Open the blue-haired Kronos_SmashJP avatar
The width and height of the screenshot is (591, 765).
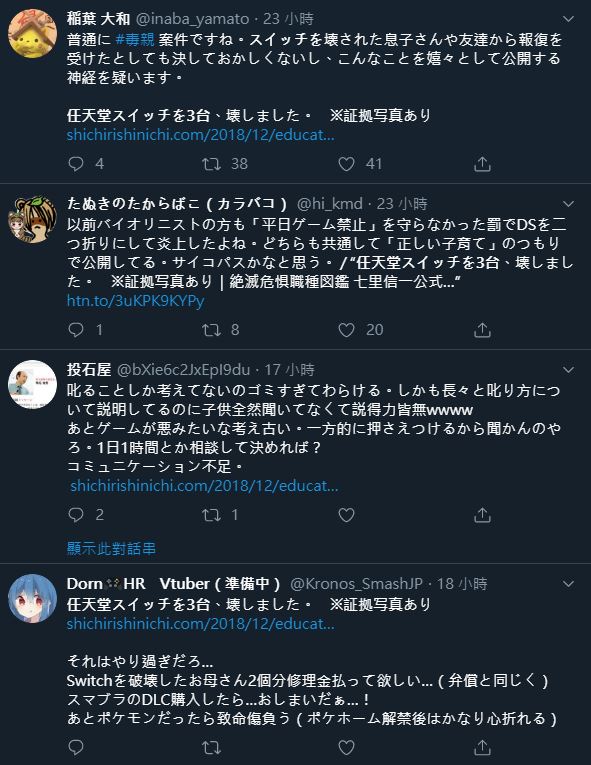click(33, 599)
